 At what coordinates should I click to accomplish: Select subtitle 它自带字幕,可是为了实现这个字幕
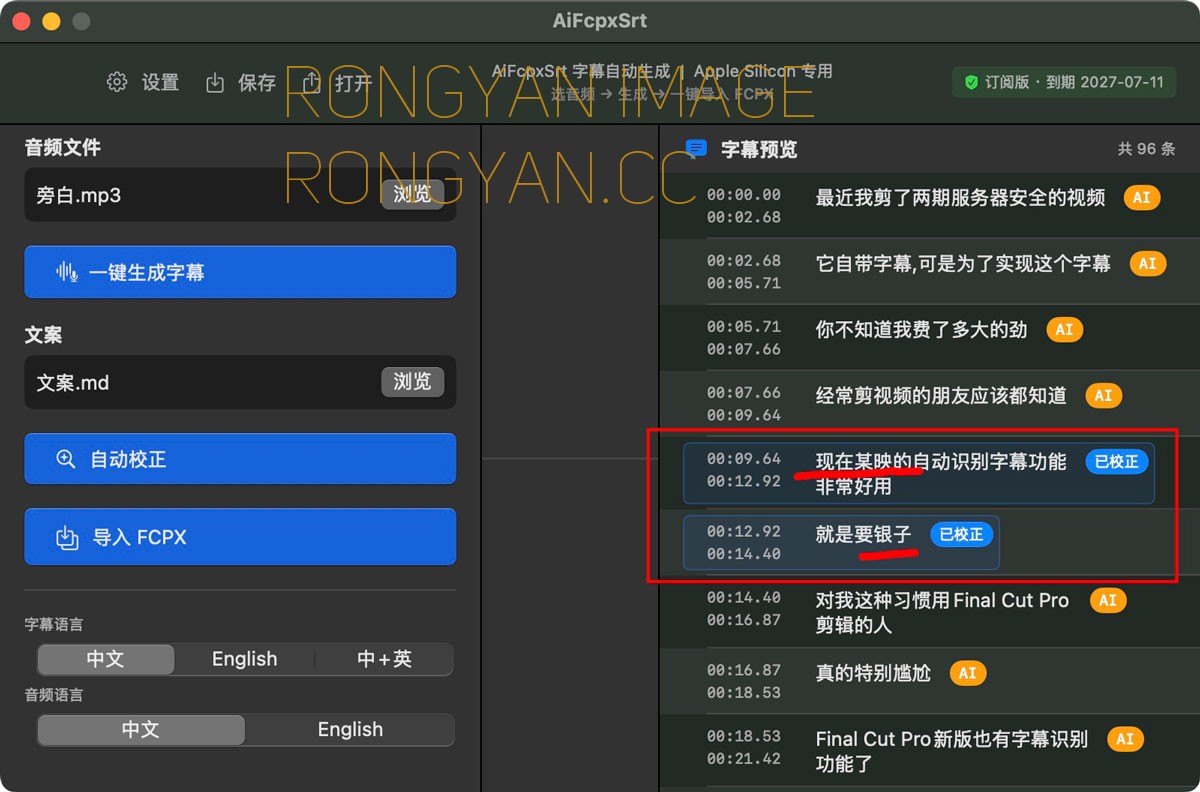(963, 264)
